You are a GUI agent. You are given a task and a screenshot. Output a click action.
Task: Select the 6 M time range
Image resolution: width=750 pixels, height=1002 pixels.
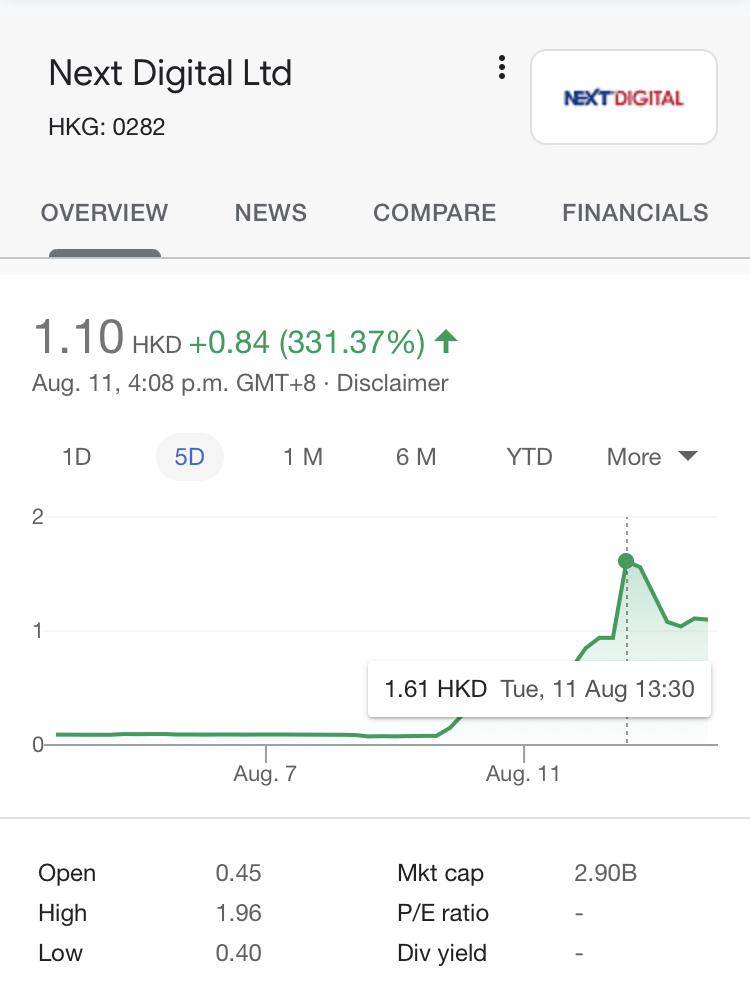click(x=416, y=457)
